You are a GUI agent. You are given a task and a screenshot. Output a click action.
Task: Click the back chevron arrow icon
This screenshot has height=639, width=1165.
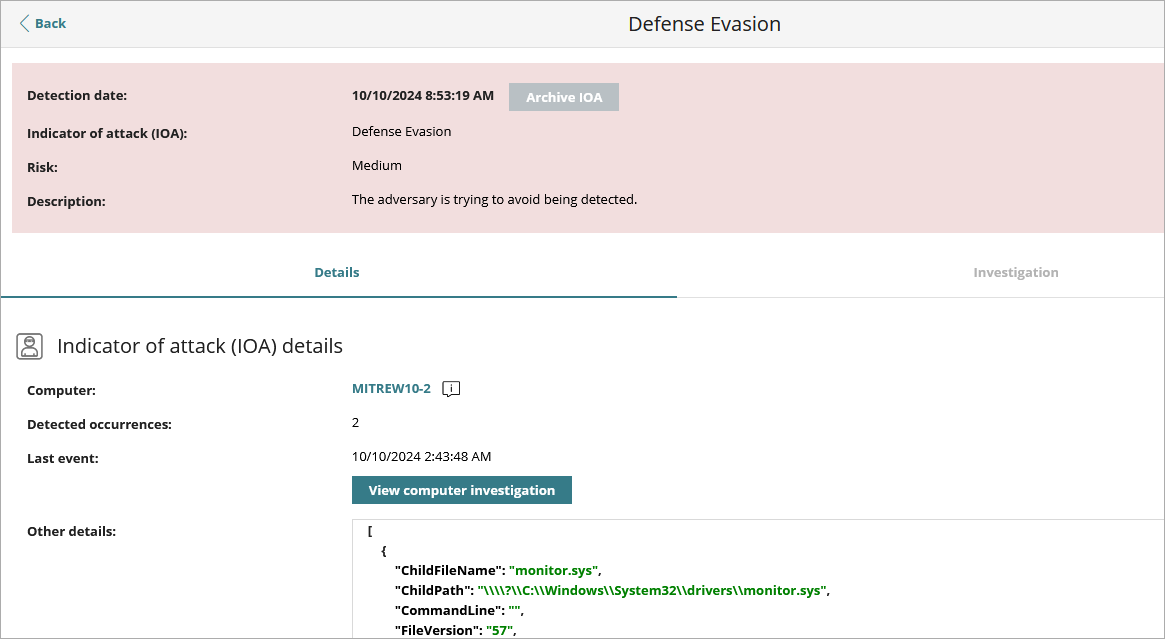[x=24, y=22]
